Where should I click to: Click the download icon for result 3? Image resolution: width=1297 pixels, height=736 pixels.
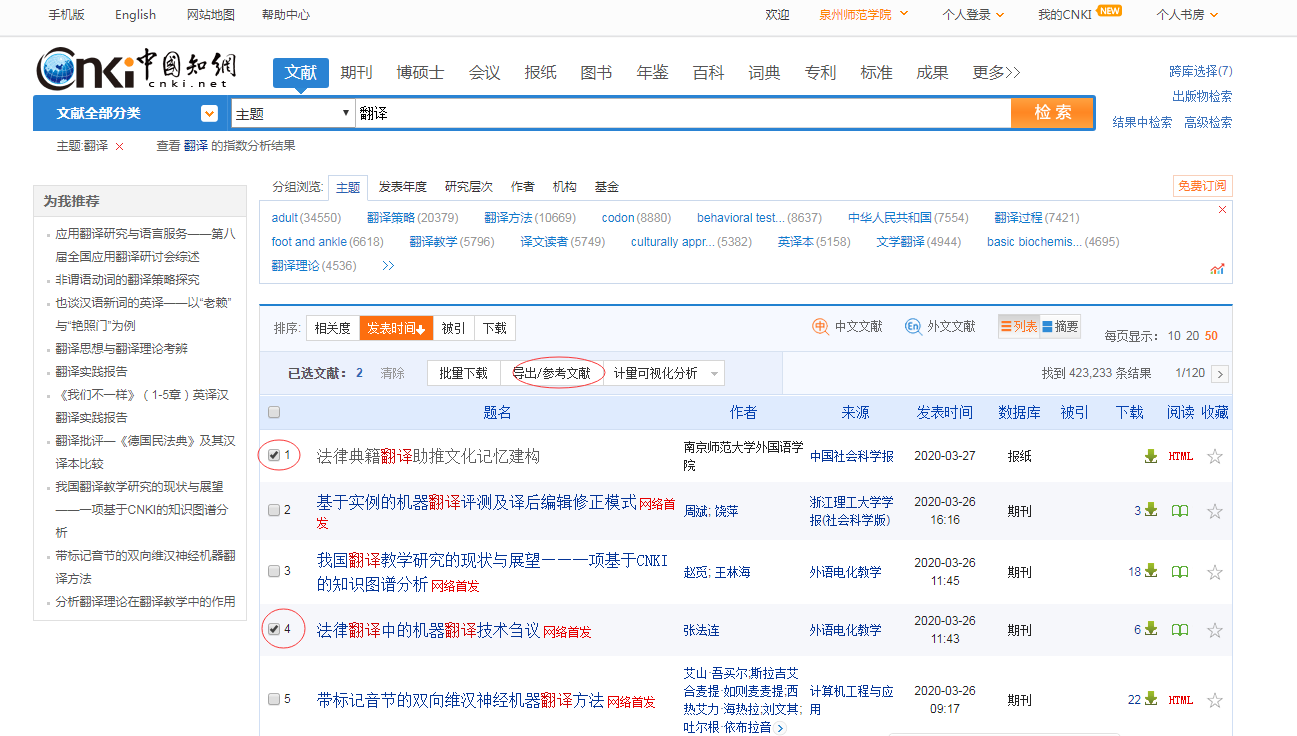coord(1151,572)
